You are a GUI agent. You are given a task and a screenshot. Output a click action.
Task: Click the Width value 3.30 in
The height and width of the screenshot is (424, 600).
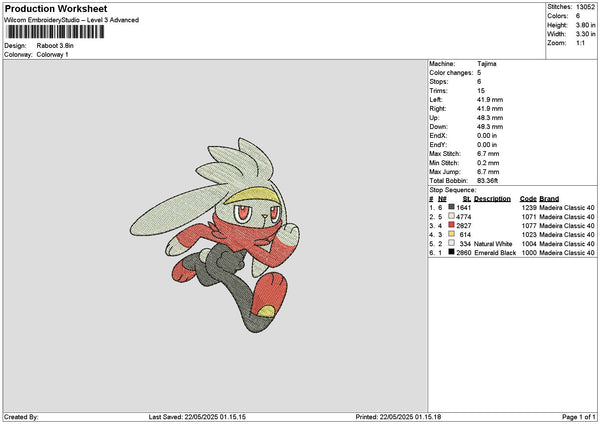(x=585, y=34)
